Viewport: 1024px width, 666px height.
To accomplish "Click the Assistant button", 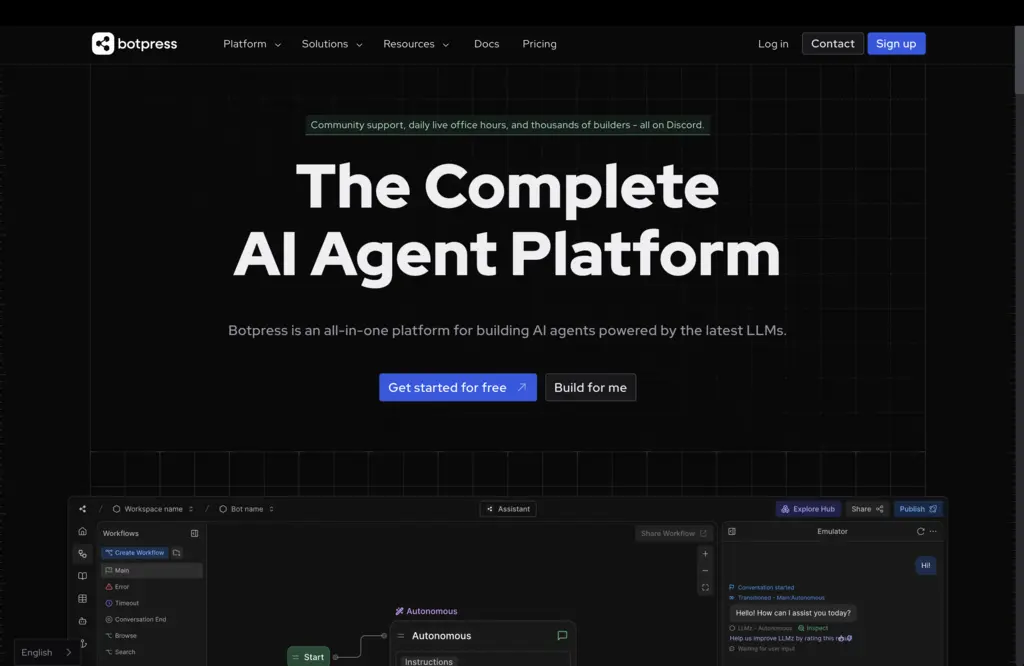I will 508,509.
